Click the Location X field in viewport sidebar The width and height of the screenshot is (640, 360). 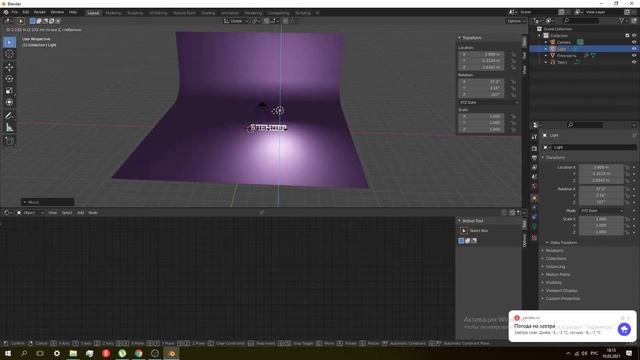(482, 54)
